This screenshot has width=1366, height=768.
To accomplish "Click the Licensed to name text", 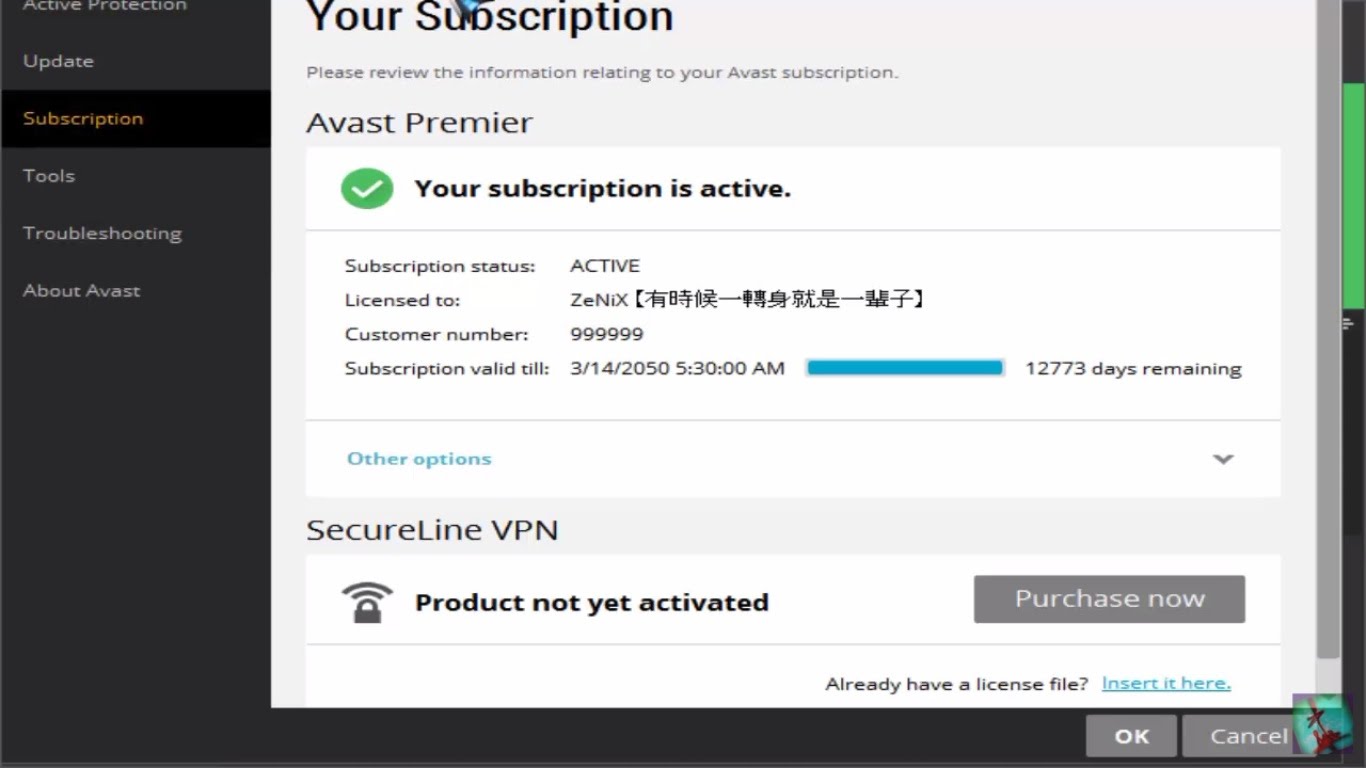I will click(x=748, y=299).
